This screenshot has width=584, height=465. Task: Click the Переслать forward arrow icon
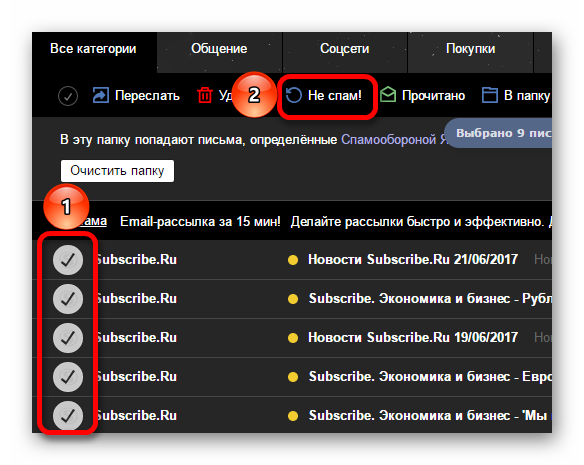101,95
